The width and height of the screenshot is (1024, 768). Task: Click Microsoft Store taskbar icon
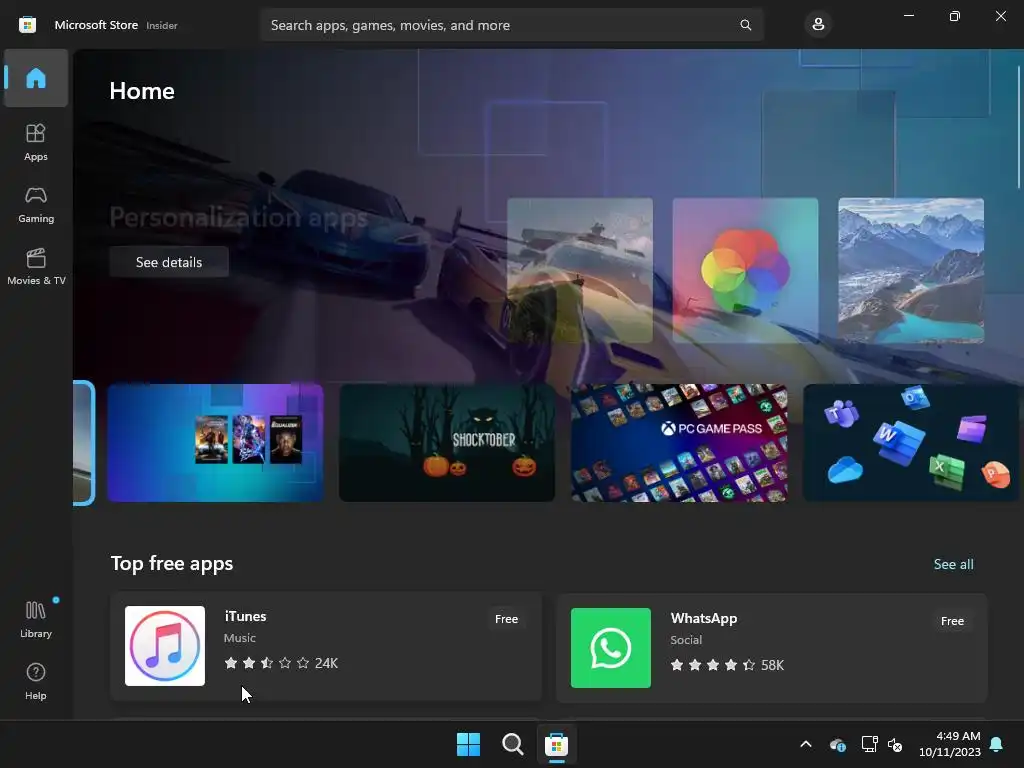point(556,744)
